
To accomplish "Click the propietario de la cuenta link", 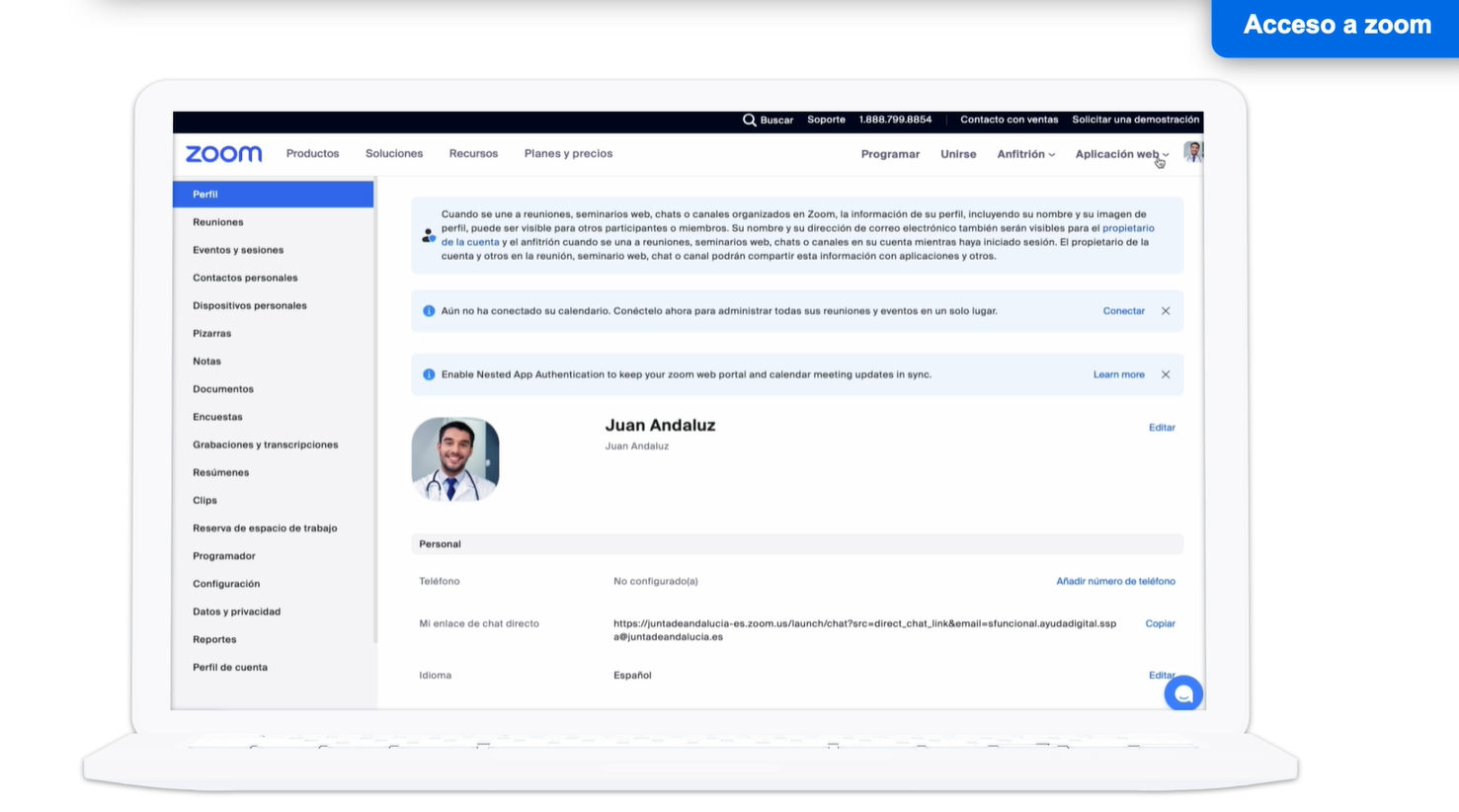I will coord(1128,228).
